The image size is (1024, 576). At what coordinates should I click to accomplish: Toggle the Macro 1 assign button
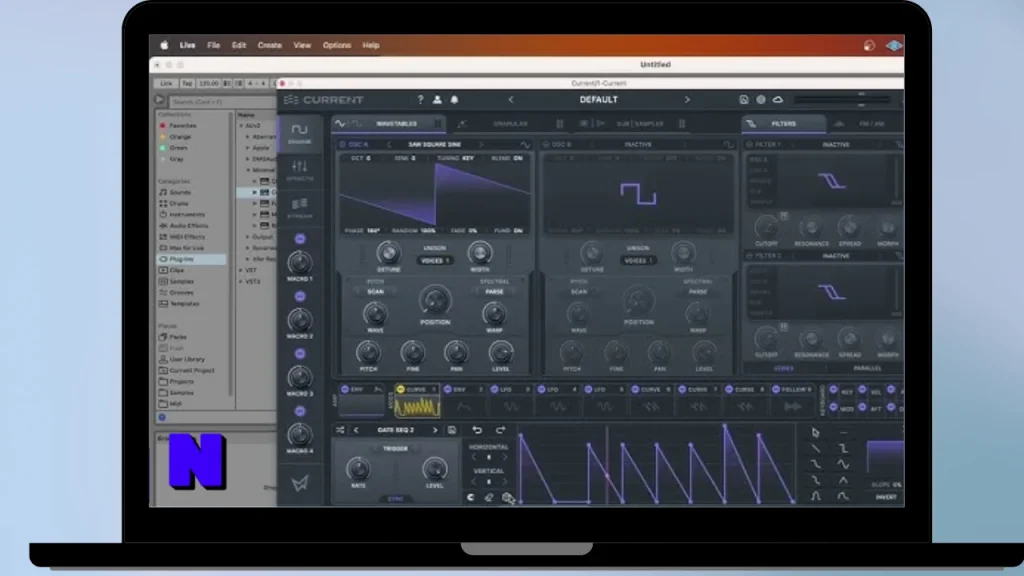(300, 239)
